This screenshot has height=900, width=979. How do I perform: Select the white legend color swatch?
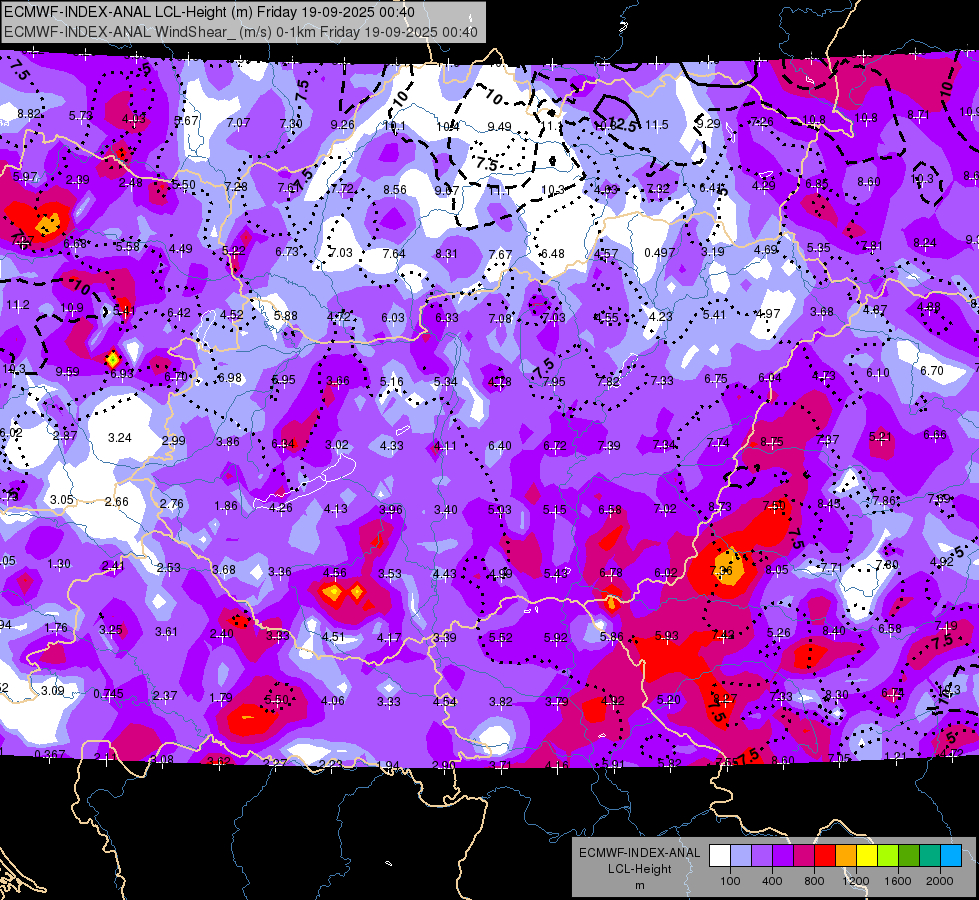(x=720, y=855)
